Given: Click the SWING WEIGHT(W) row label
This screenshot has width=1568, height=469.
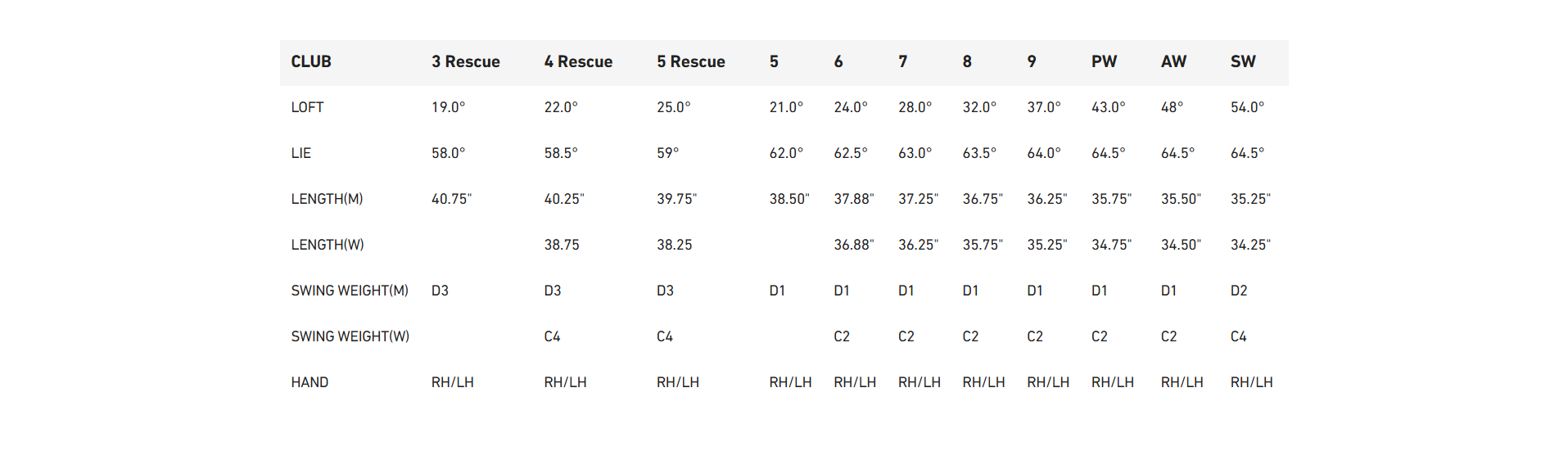Looking at the screenshot, I should point(350,336).
